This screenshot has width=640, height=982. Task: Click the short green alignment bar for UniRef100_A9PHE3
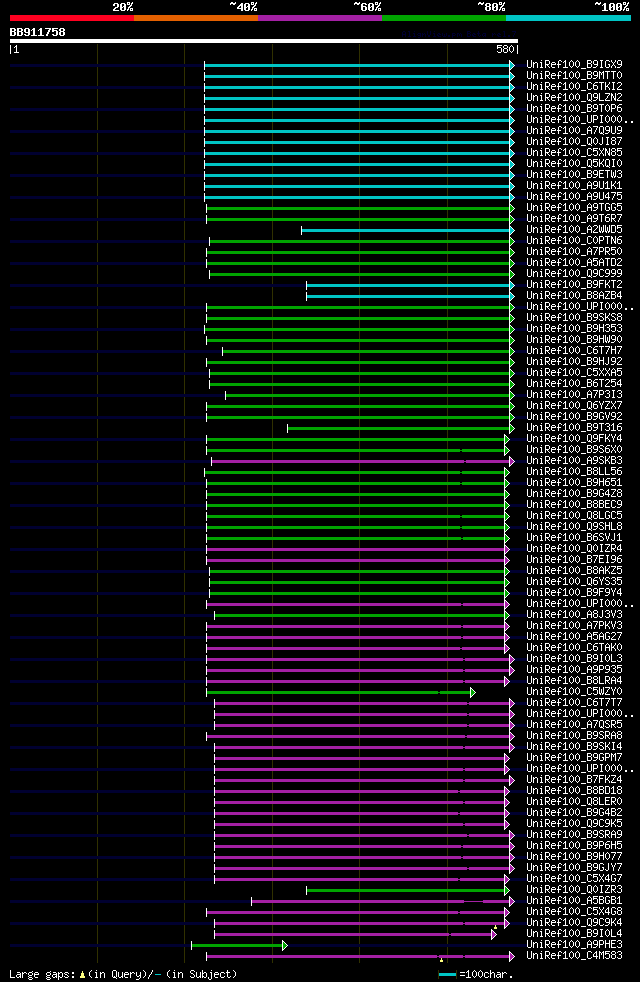240,946
